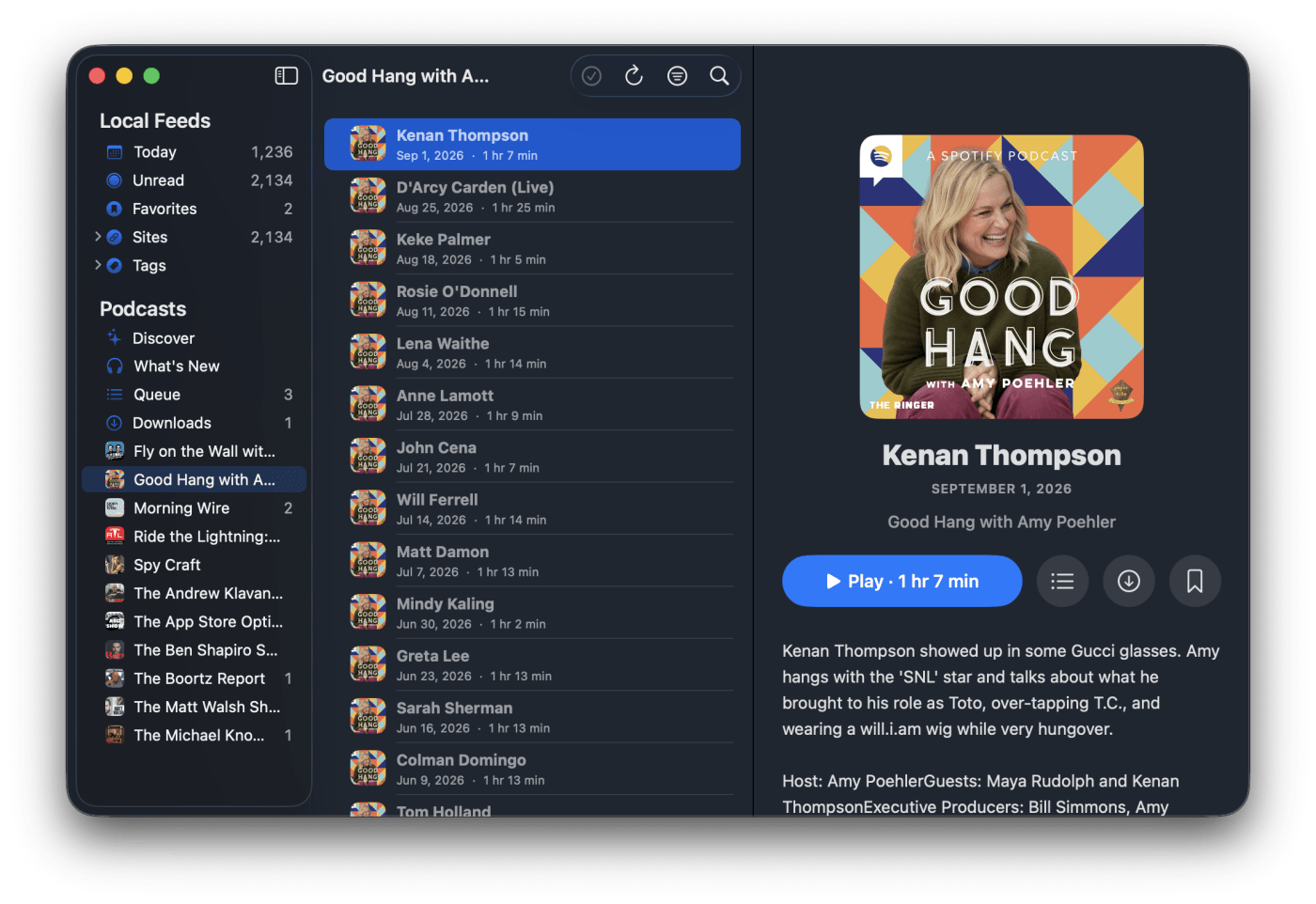This screenshot has width=1316, height=904.
Task: Add episode to queue list icon
Action: [1062, 582]
